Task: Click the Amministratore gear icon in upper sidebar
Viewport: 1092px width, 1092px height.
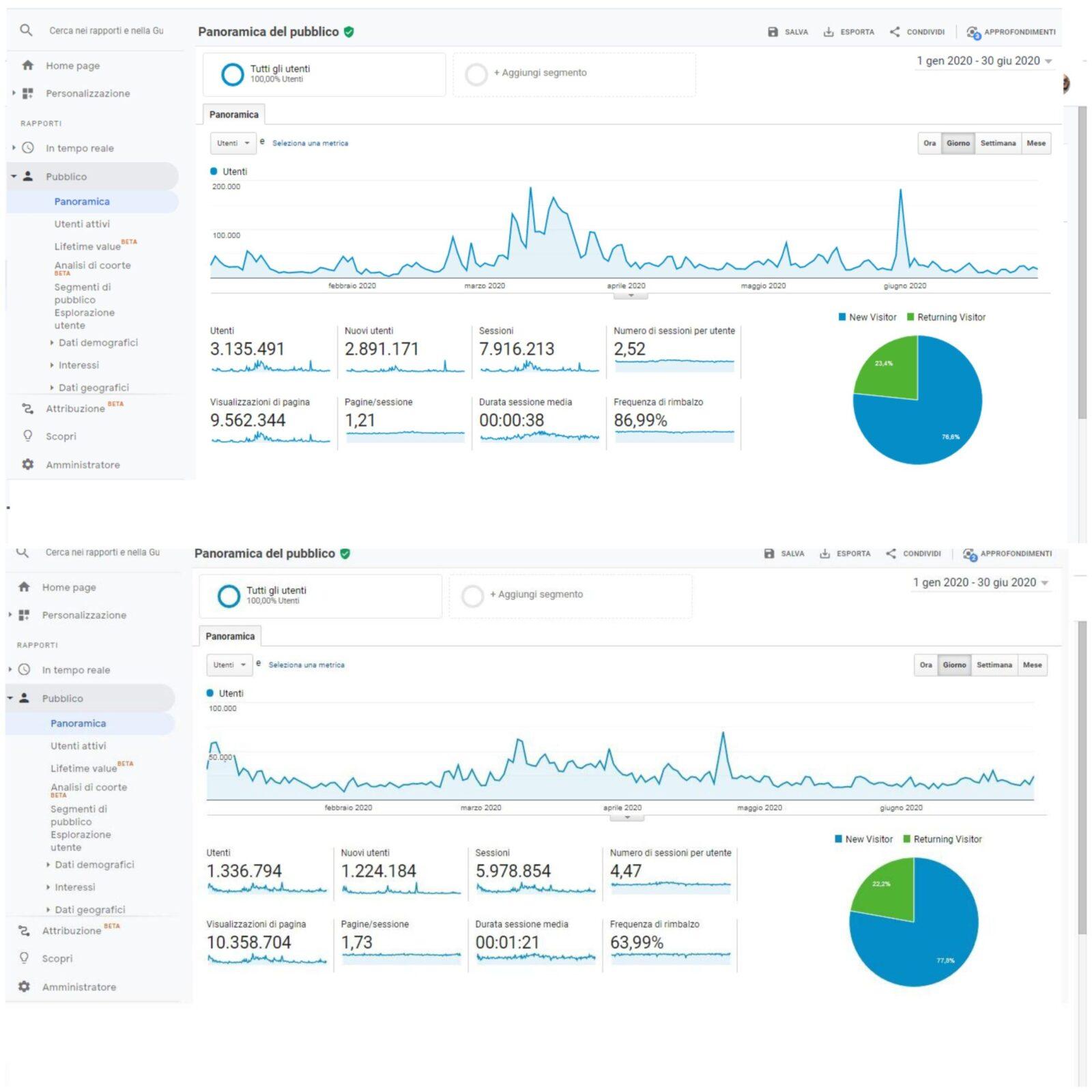Action: [x=28, y=464]
